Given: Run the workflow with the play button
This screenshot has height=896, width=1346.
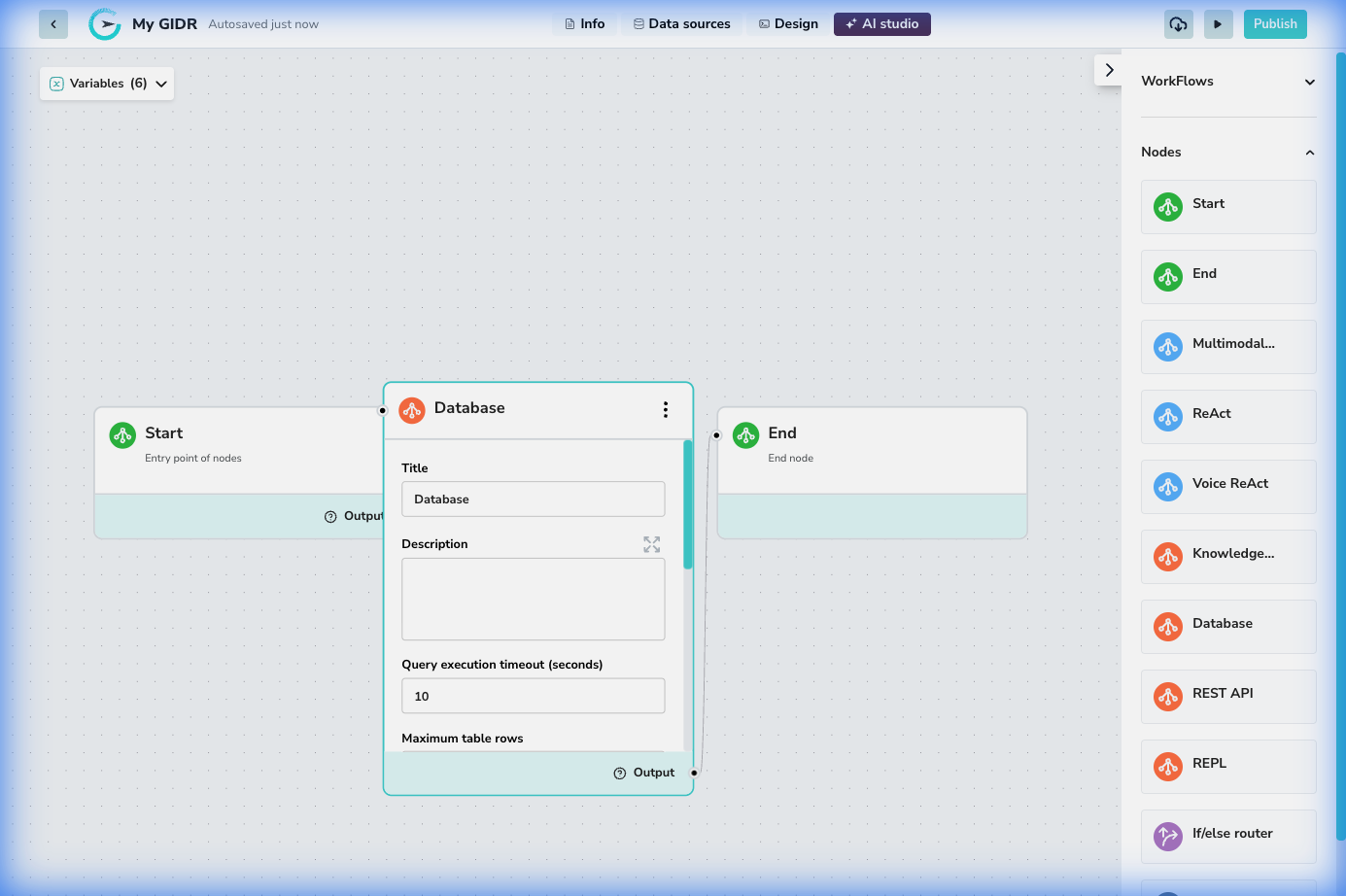Looking at the screenshot, I should click(x=1218, y=24).
